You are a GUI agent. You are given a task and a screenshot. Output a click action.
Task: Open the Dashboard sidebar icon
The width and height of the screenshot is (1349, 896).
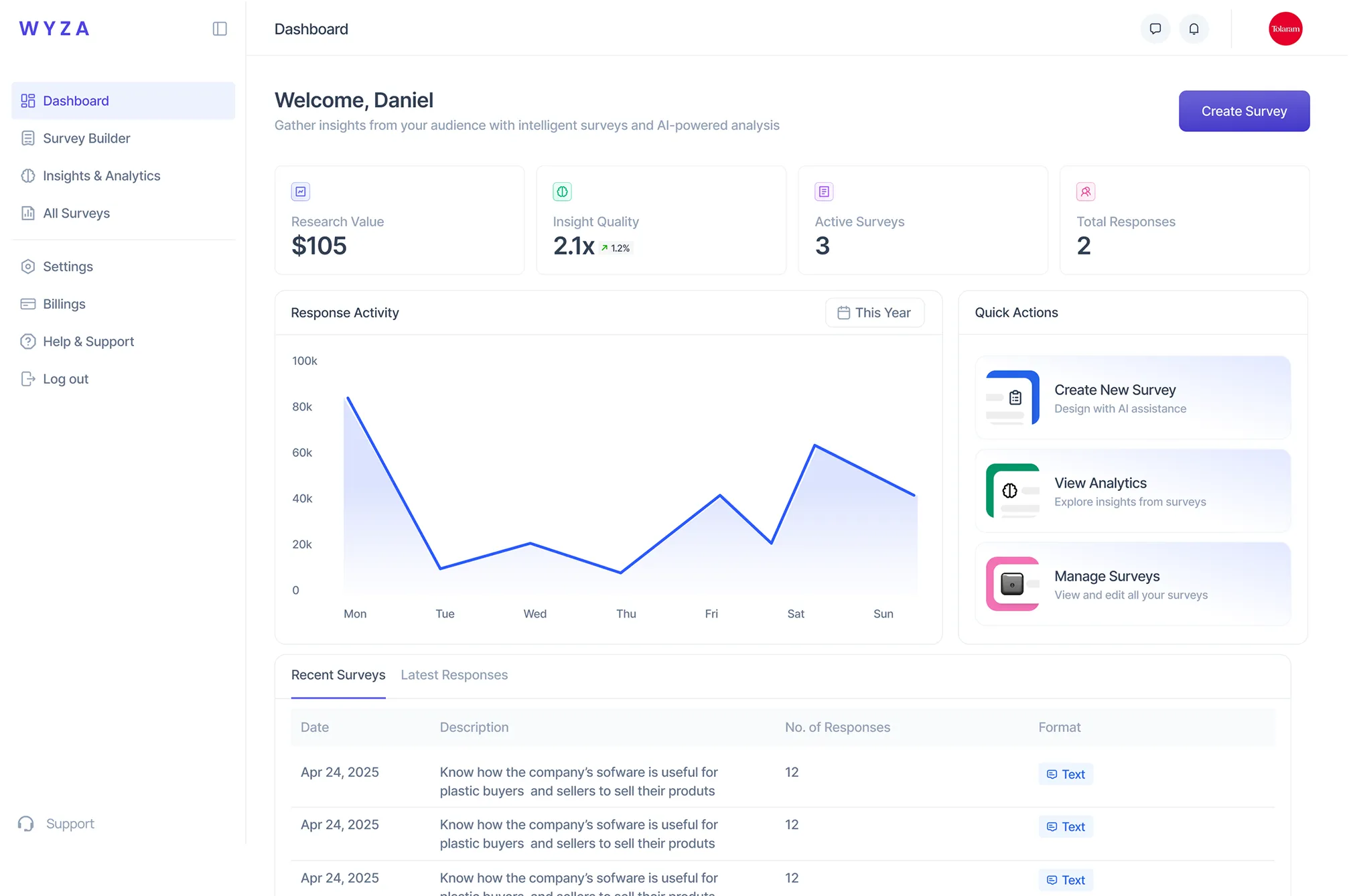pyautogui.click(x=27, y=100)
